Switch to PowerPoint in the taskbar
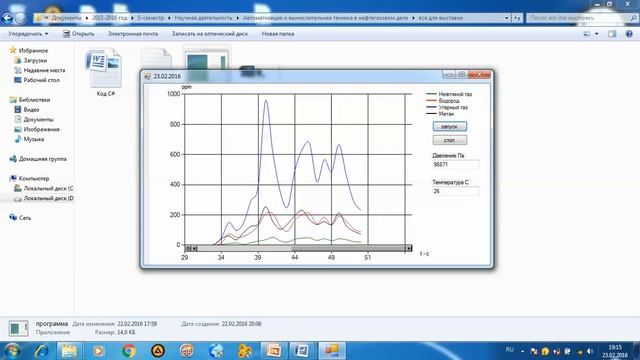The image size is (640, 360). [273, 351]
